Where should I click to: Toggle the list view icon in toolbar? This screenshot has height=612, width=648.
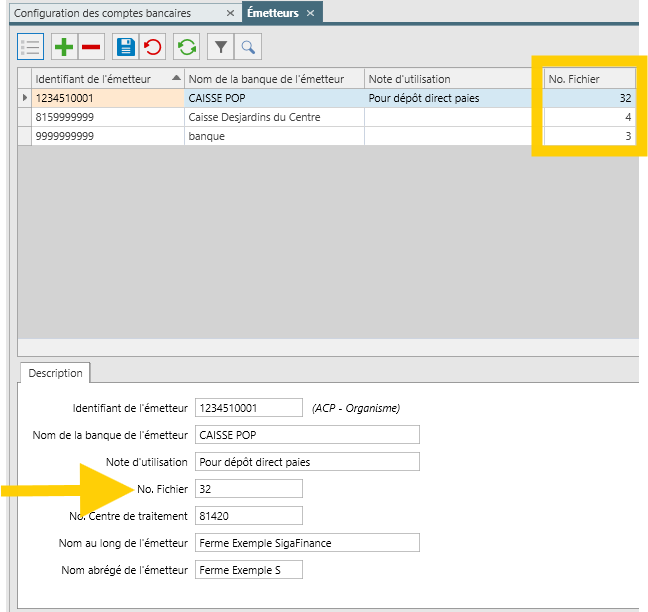pos(31,47)
